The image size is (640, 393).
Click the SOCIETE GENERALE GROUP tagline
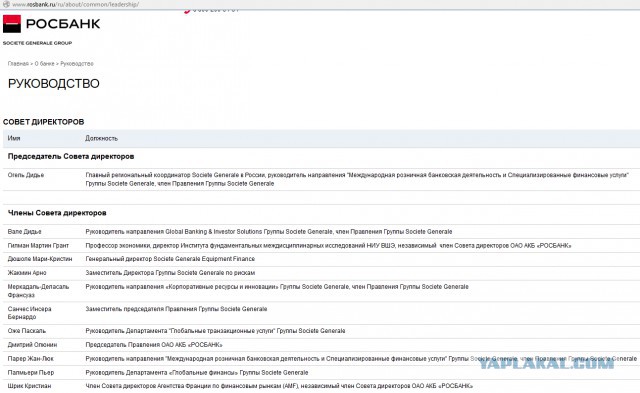(x=37, y=43)
